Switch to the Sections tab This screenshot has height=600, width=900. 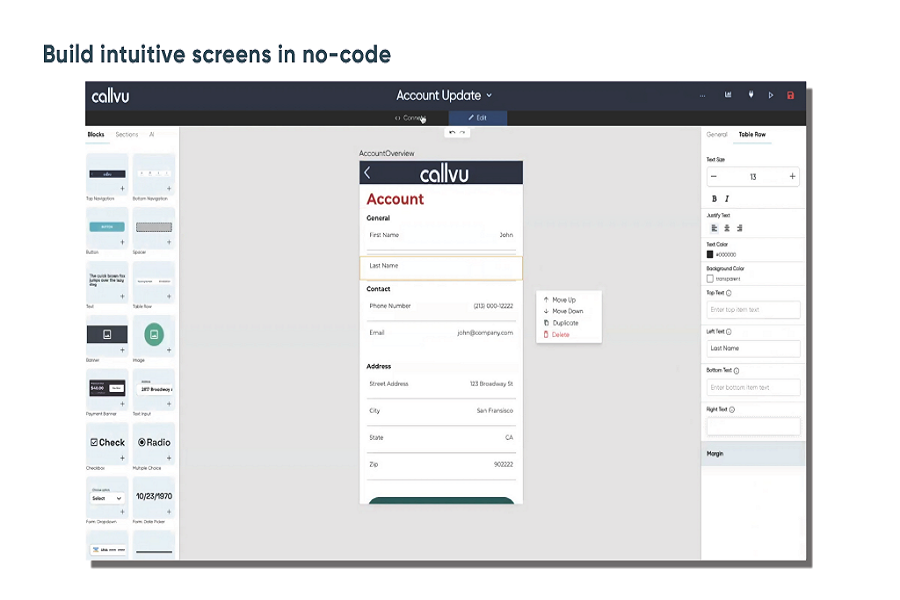tap(127, 134)
